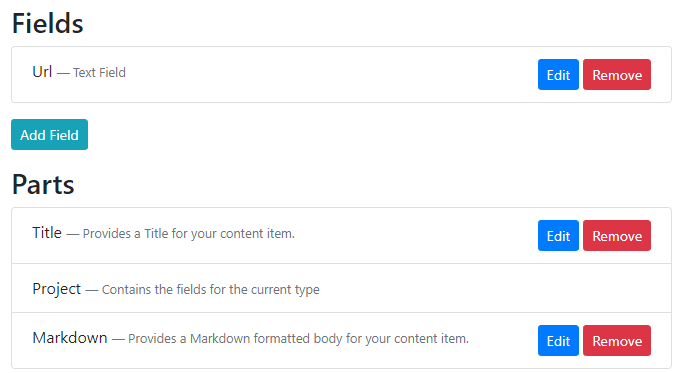Remove the Url text field
The image size is (685, 373).
click(617, 75)
